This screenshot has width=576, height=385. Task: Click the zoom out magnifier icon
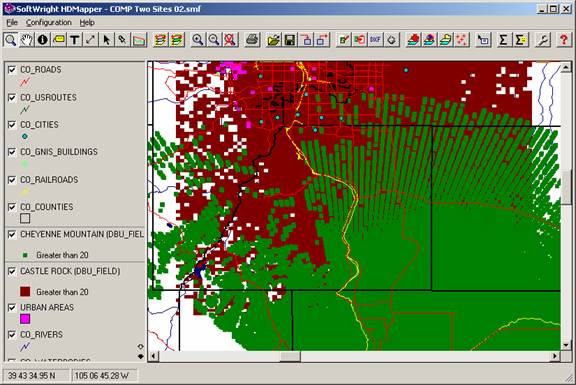pyautogui.click(x=214, y=39)
